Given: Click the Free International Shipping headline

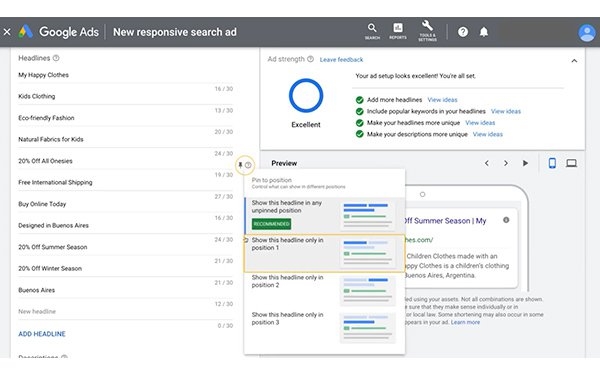Looking at the screenshot, I should 126,183.
